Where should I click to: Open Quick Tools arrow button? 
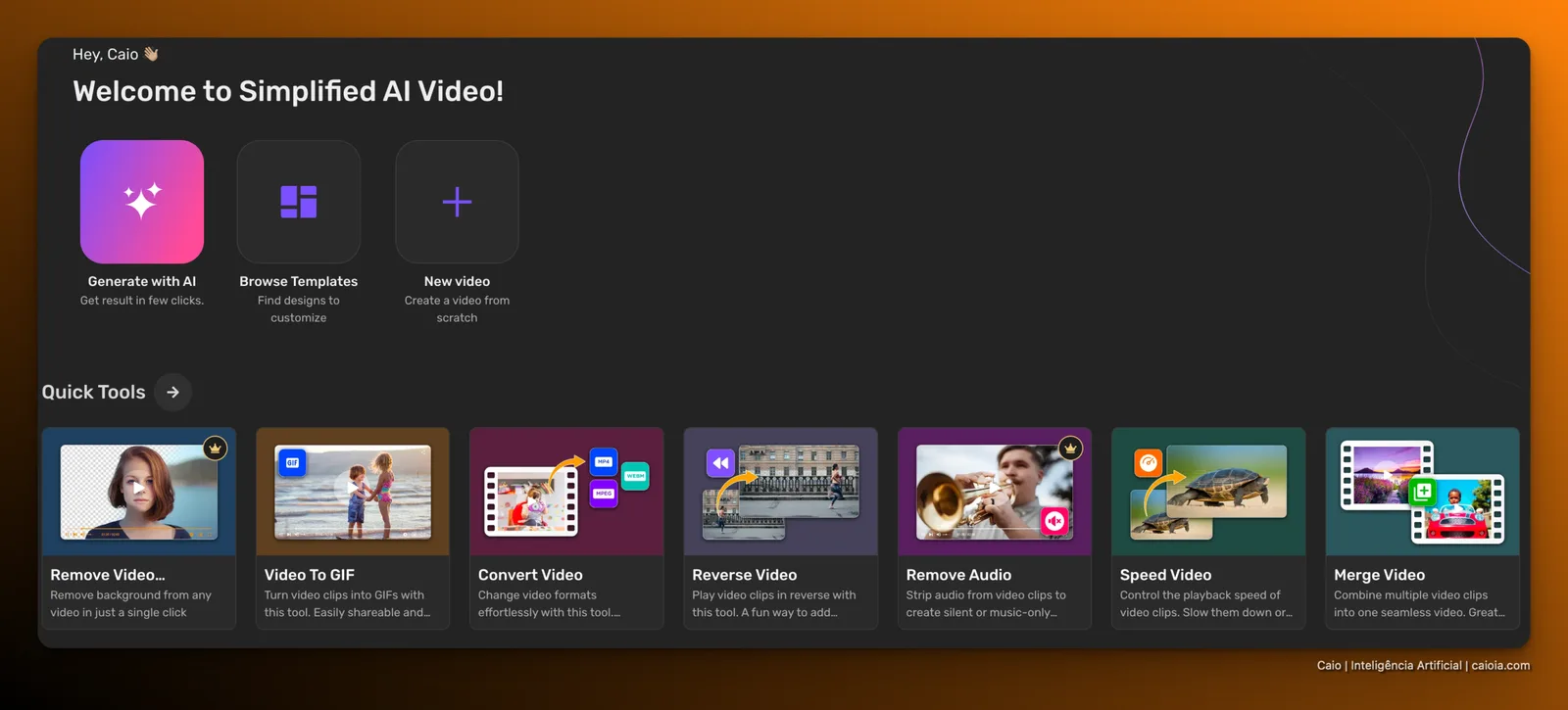(172, 392)
